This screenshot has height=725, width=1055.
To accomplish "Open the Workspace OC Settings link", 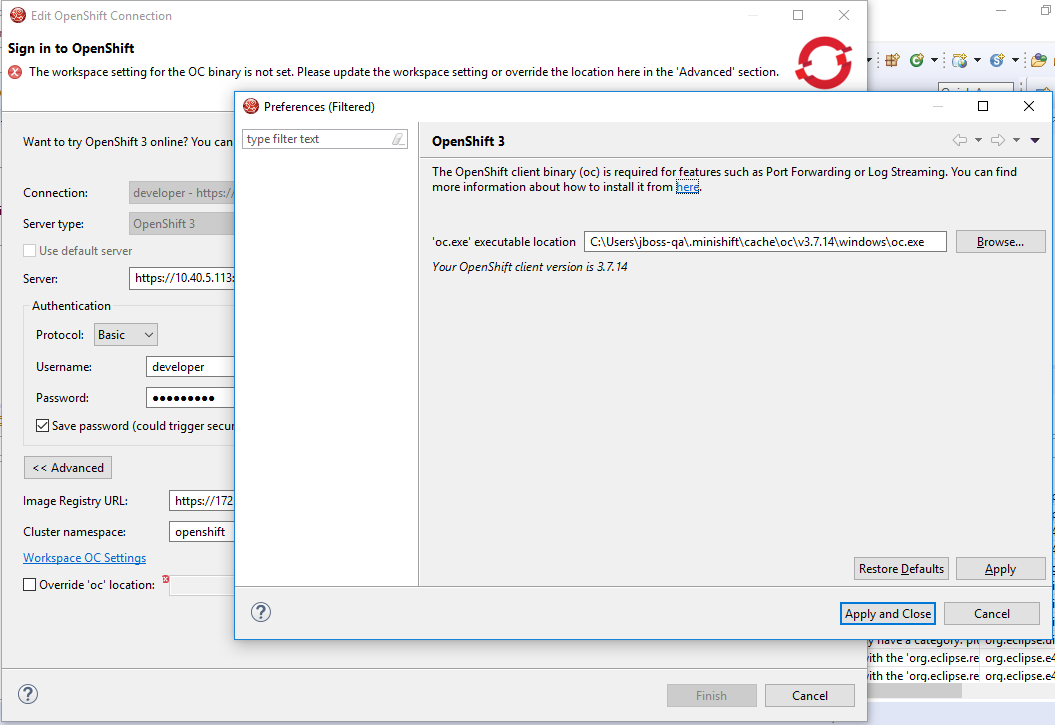I will [84, 558].
